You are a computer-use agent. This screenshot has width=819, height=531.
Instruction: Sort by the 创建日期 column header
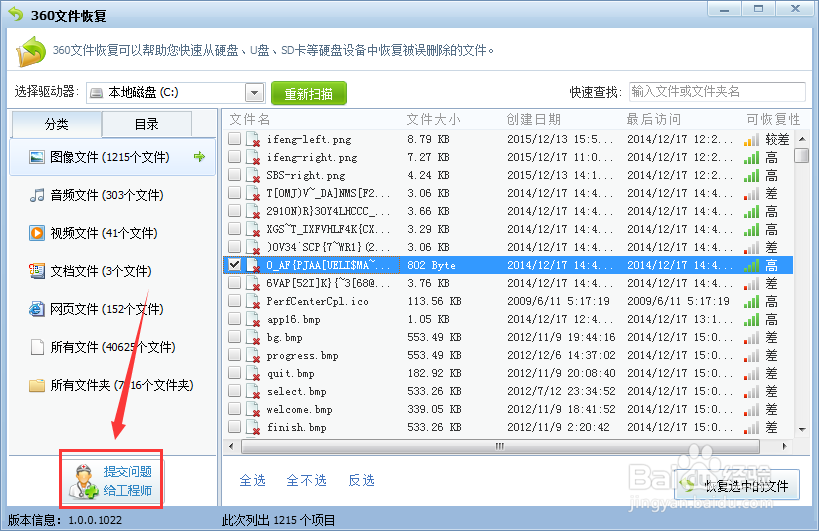click(x=533, y=120)
